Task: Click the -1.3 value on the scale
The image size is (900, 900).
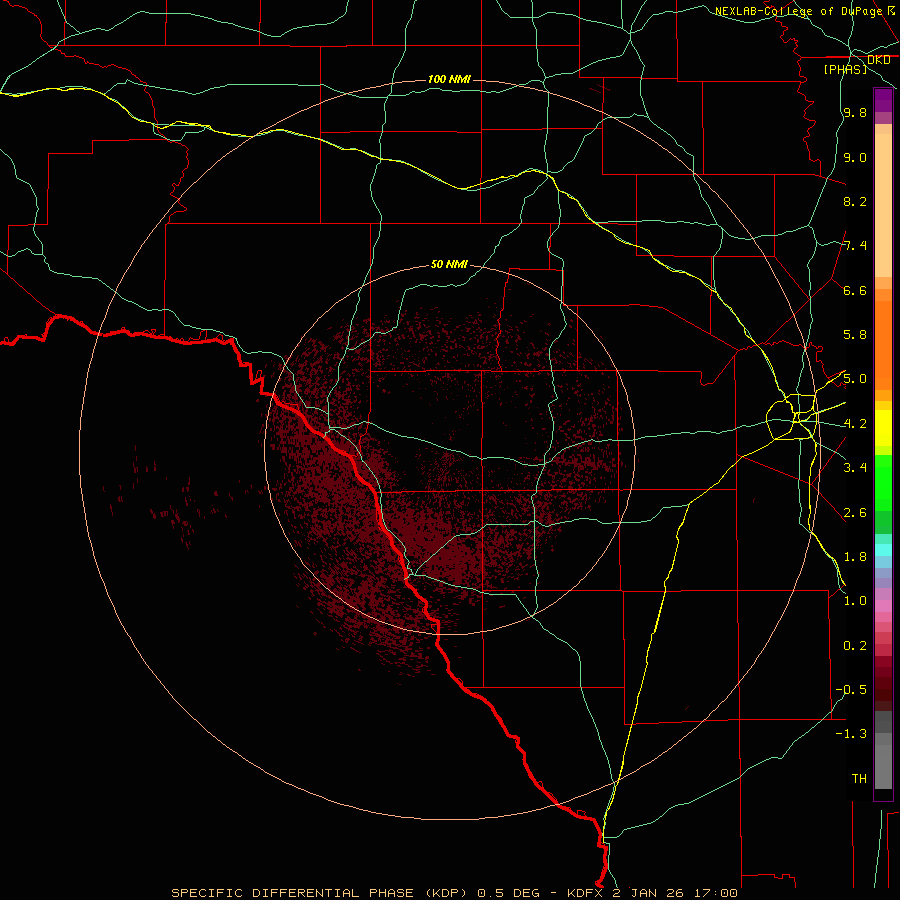Action: (851, 734)
